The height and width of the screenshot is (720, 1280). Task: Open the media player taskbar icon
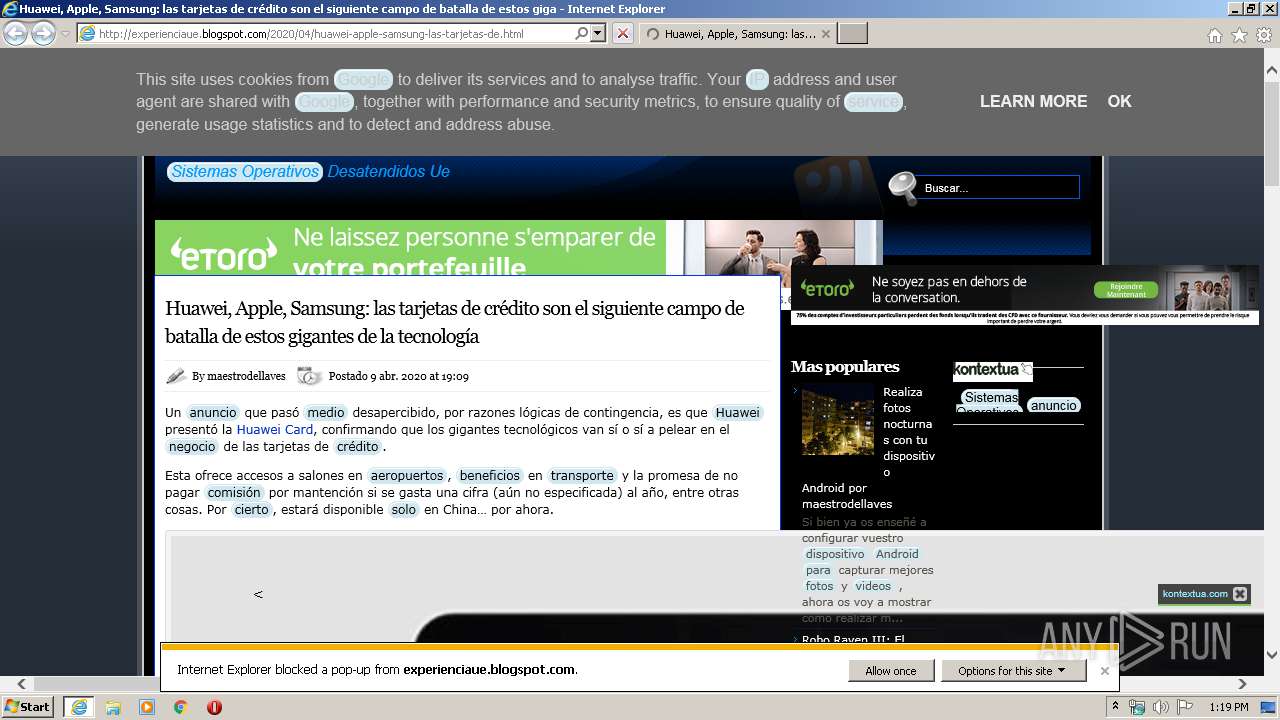pyautogui.click(x=147, y=707)
